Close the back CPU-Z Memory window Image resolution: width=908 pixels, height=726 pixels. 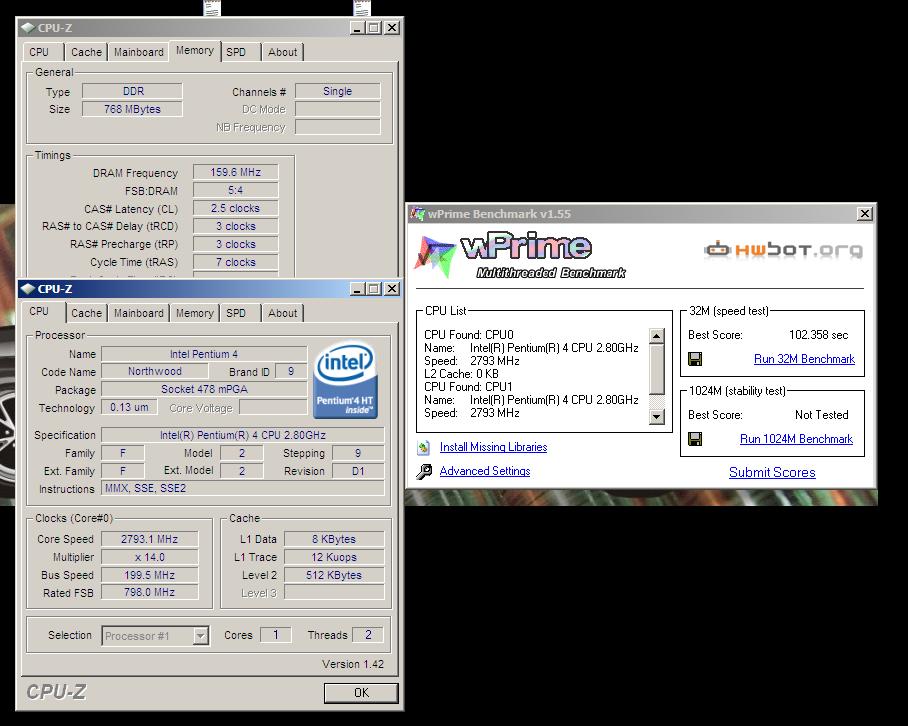pyautogui.click(x=392, y=27)
